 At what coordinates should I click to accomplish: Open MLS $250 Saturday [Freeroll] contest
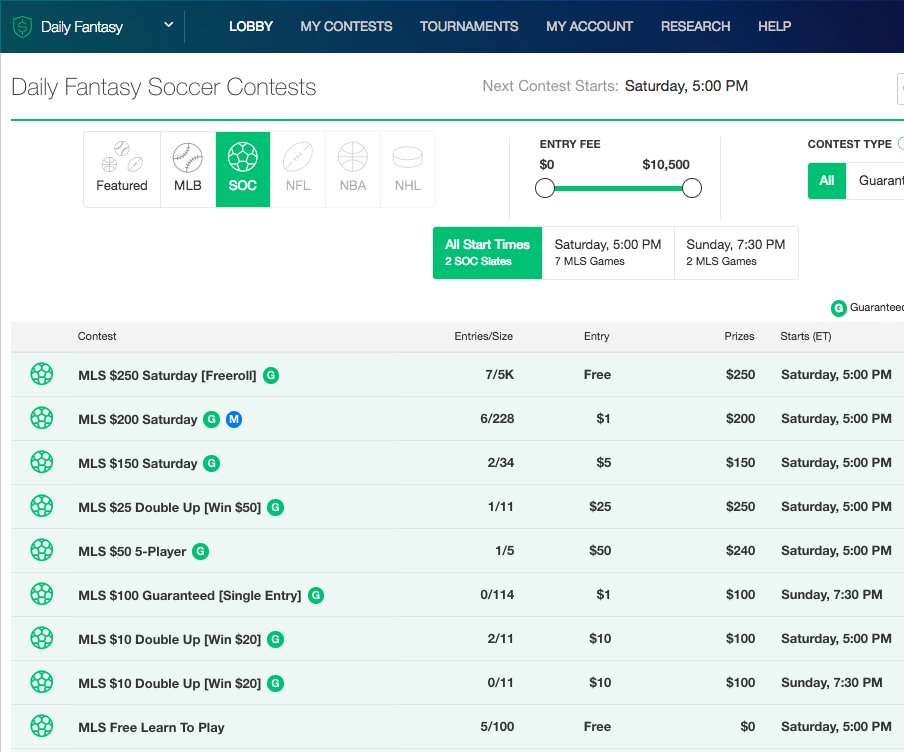[x=167, y=375]
